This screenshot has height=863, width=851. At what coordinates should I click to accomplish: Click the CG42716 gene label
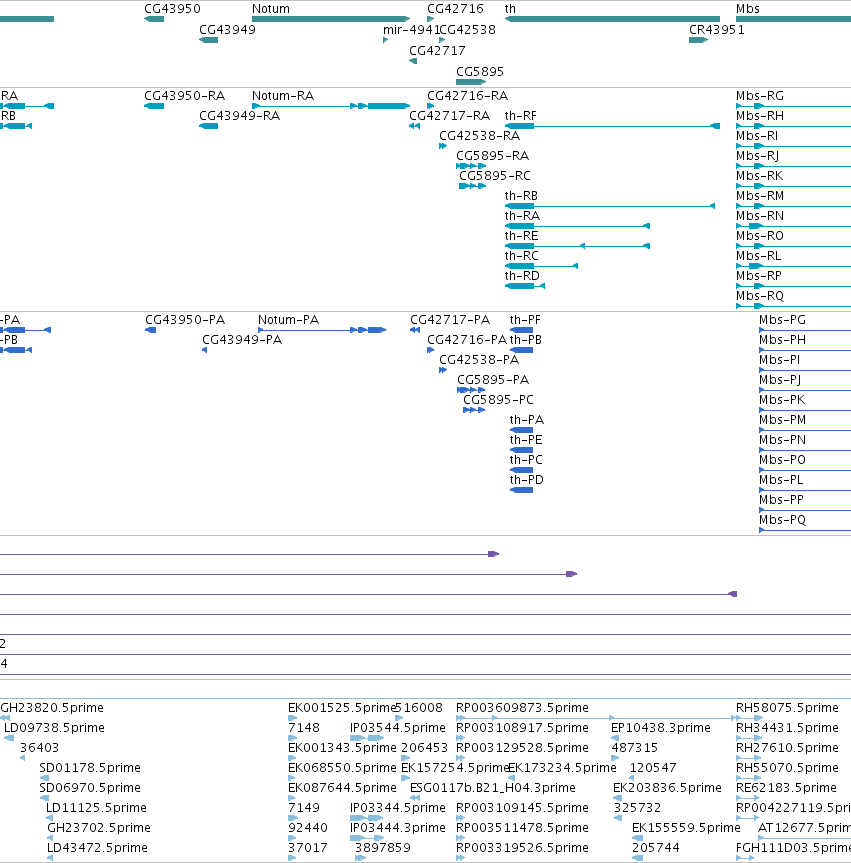455,9
